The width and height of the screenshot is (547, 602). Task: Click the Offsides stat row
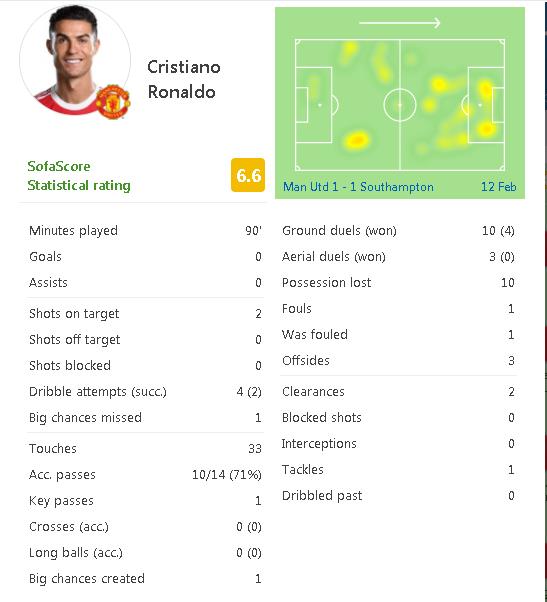point(398,361)
